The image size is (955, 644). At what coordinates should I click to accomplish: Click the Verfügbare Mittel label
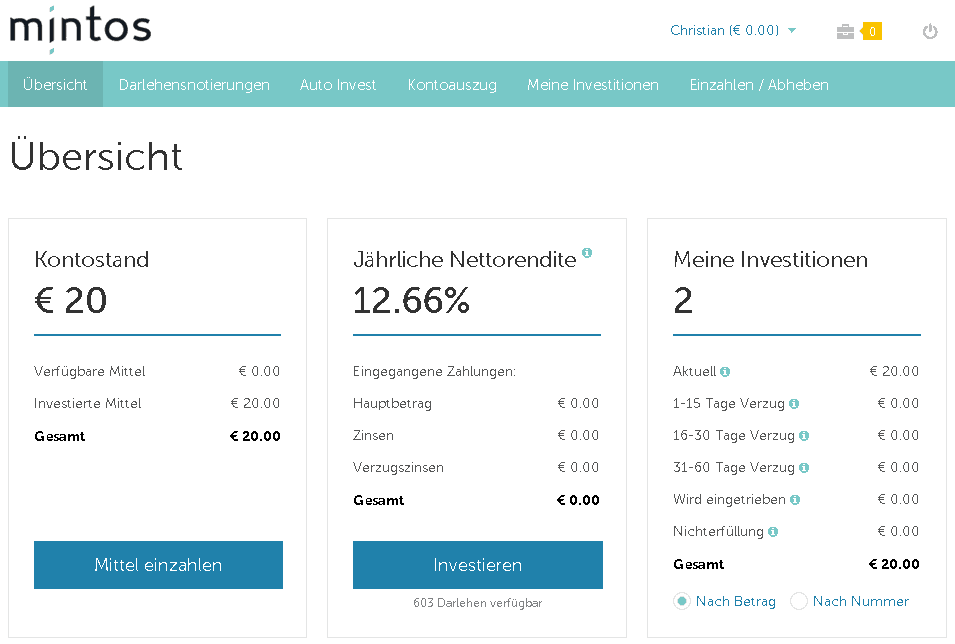click(90, 372)
